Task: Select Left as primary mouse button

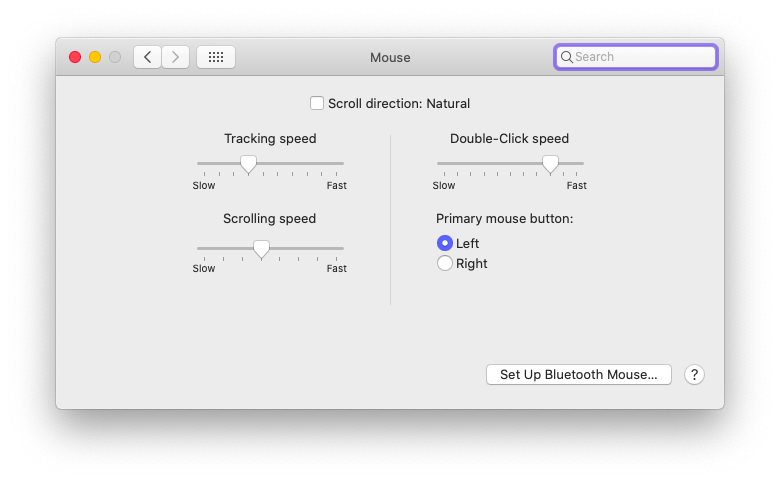Action: coord(445,243)
